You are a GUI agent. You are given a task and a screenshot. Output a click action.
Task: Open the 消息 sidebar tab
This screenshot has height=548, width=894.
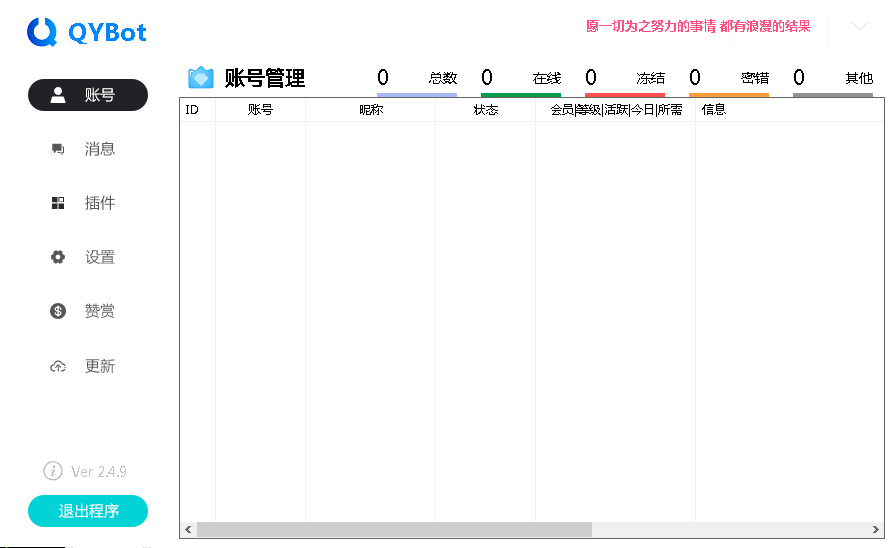(x=88, y=149)
